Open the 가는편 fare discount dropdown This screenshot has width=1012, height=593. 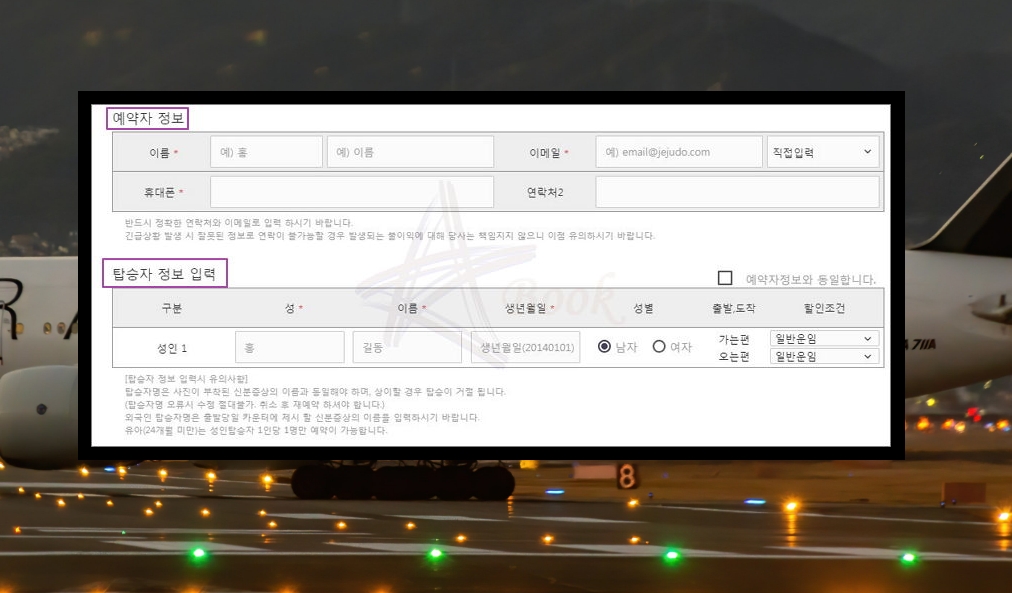pos(824,339)
